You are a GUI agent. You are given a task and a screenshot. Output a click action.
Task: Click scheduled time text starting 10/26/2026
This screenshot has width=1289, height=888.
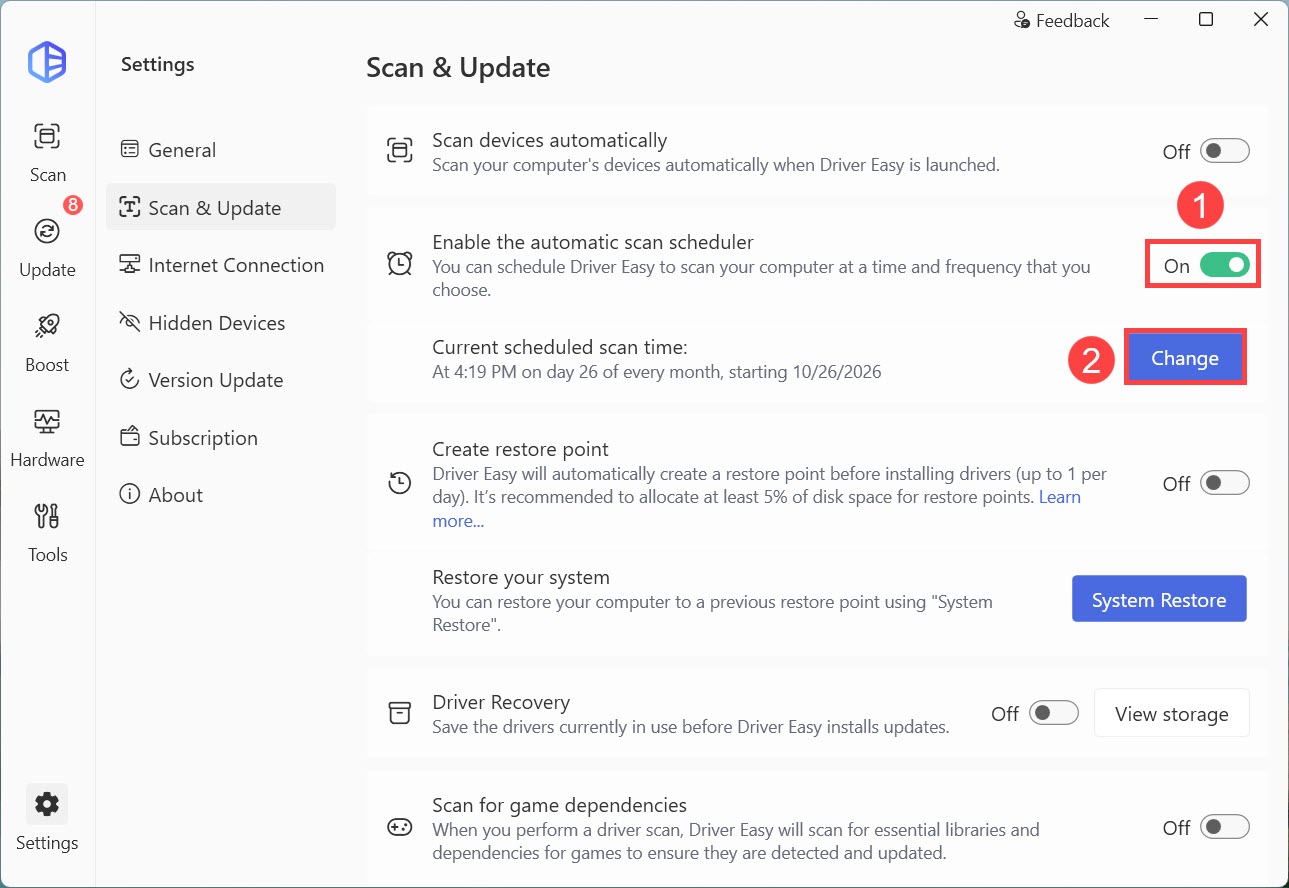tap(657, 372)
